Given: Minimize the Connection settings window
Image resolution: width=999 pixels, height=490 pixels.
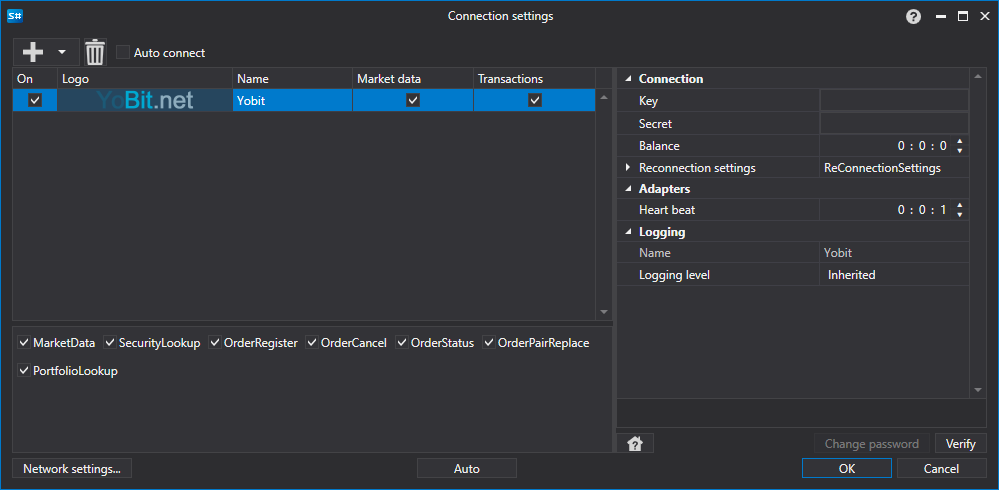Looking at the screenshot, I should pyautogui.click(x=940, y=17).
